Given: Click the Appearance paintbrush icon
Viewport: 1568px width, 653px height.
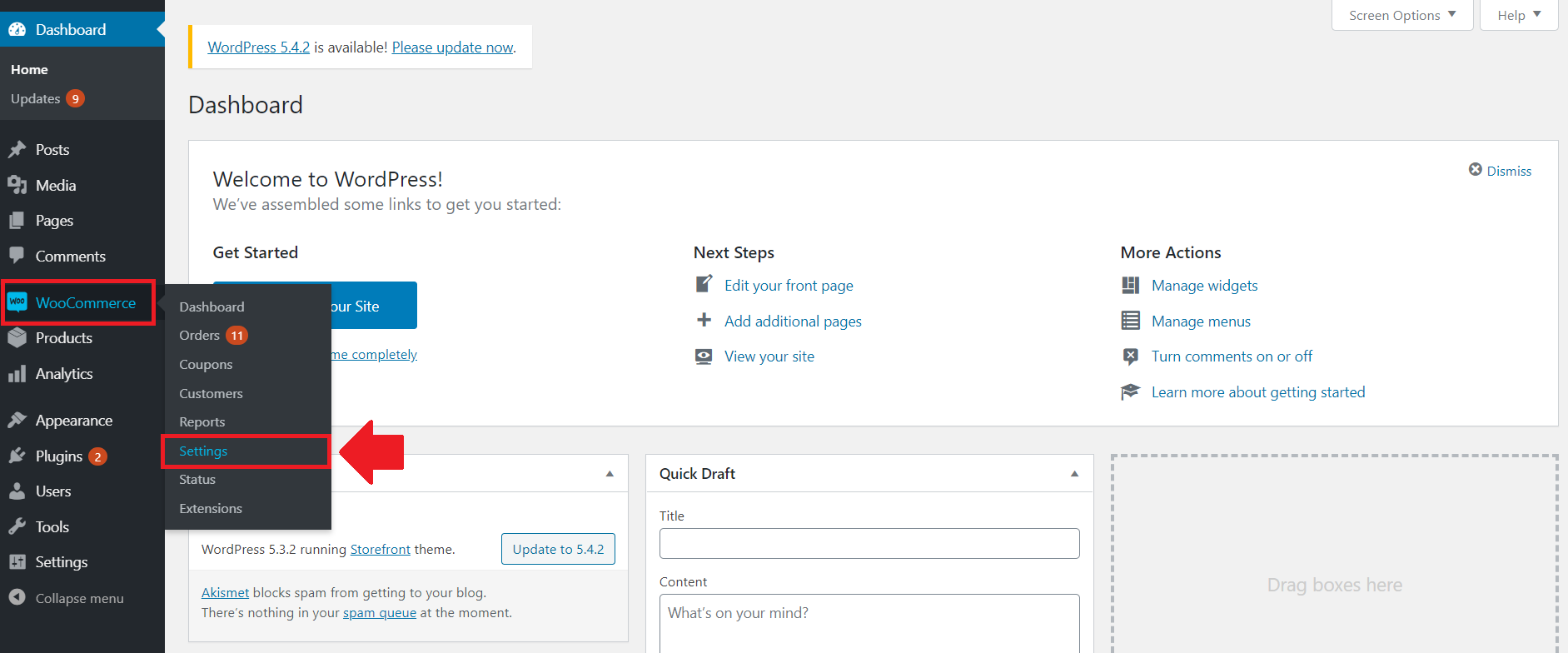Looking at the screenshot, I should click(x=17, y=420).
